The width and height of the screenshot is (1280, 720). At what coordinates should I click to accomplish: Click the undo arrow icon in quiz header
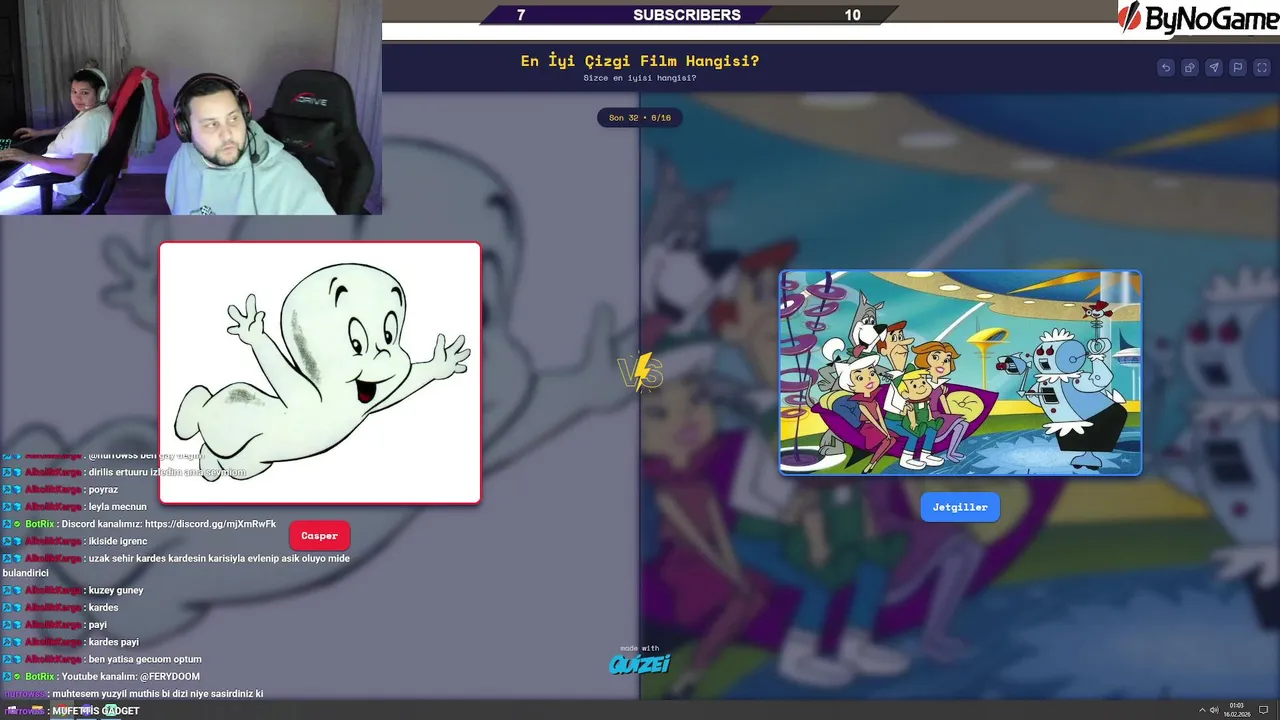pos(1166,68)
